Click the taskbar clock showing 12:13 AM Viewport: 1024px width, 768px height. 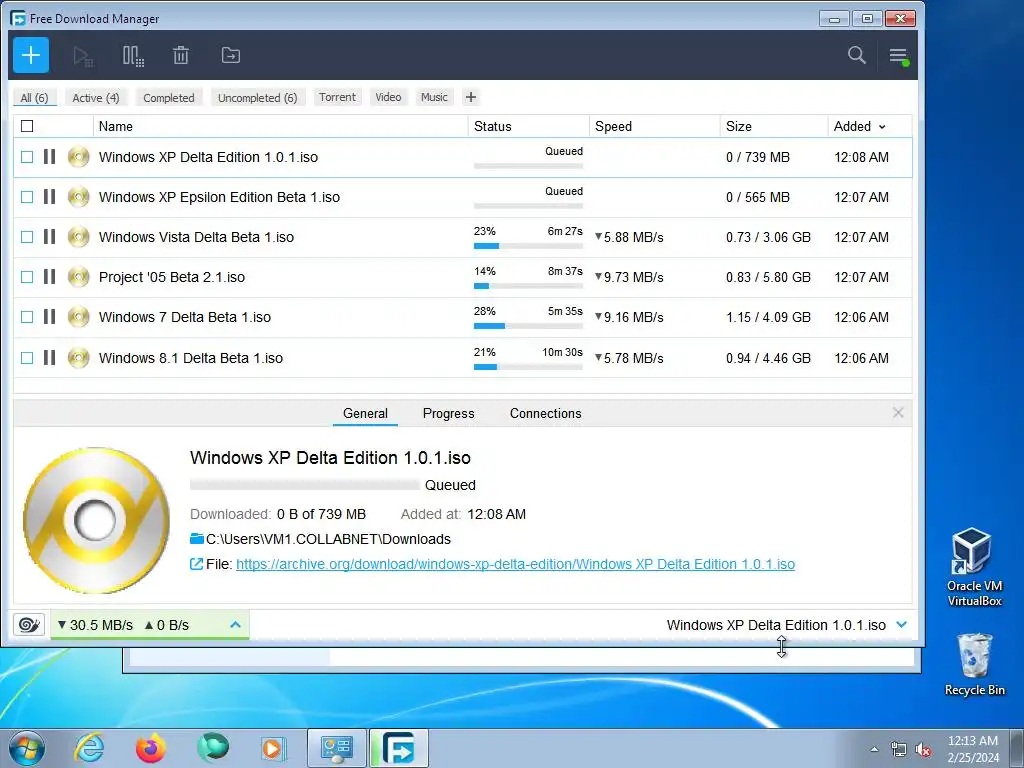point(973,748)
